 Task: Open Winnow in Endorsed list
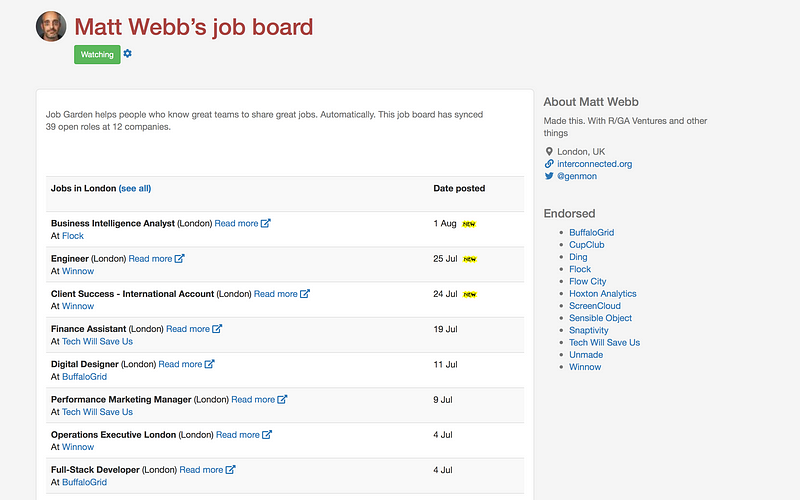585,367
